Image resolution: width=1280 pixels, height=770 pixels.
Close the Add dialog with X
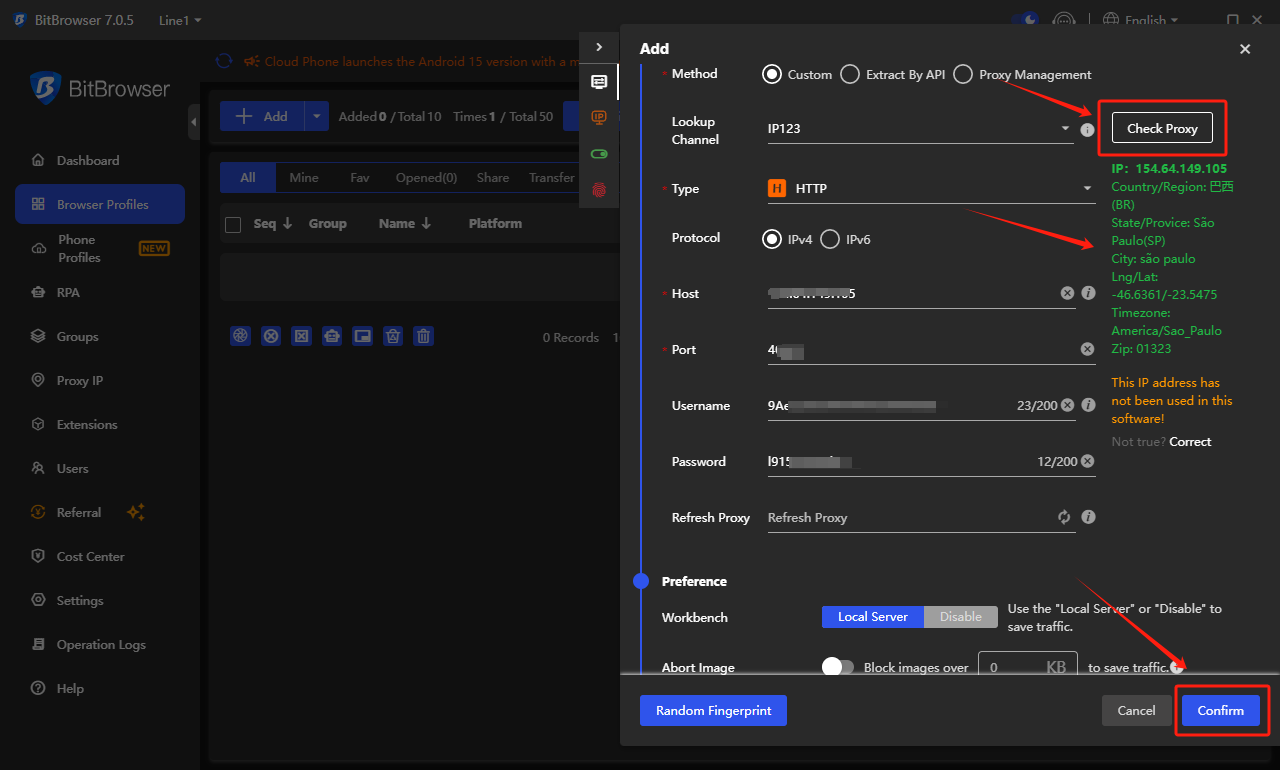point(1245,49)
